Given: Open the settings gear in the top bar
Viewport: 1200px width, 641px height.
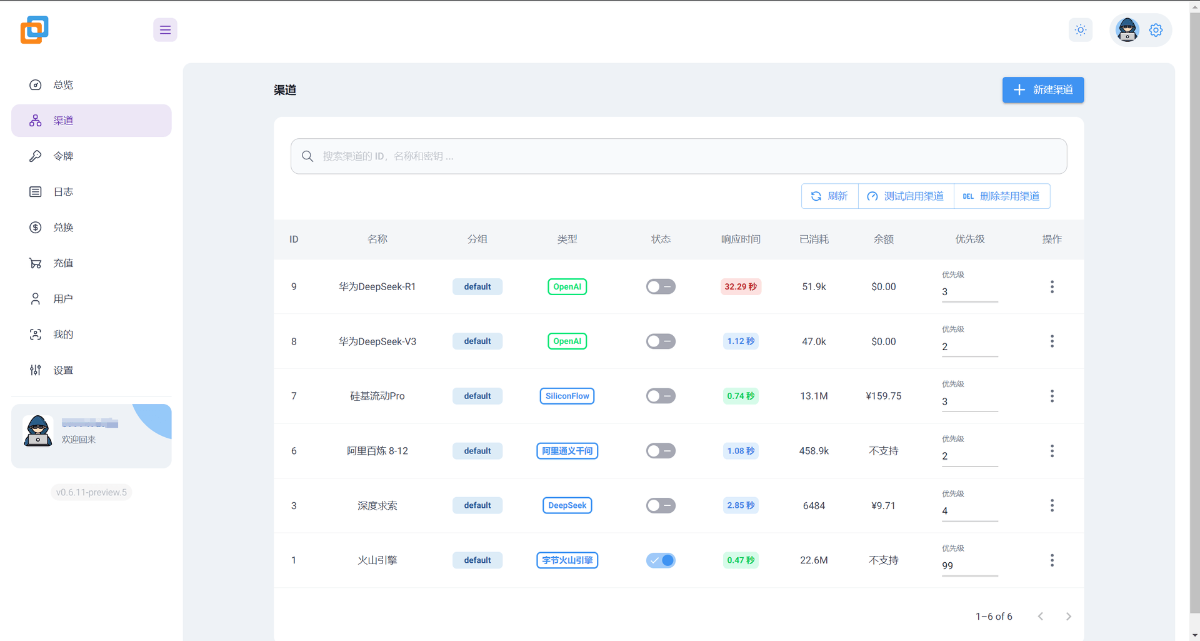Looking at the screenshot, I should (x=1156, y=30).
